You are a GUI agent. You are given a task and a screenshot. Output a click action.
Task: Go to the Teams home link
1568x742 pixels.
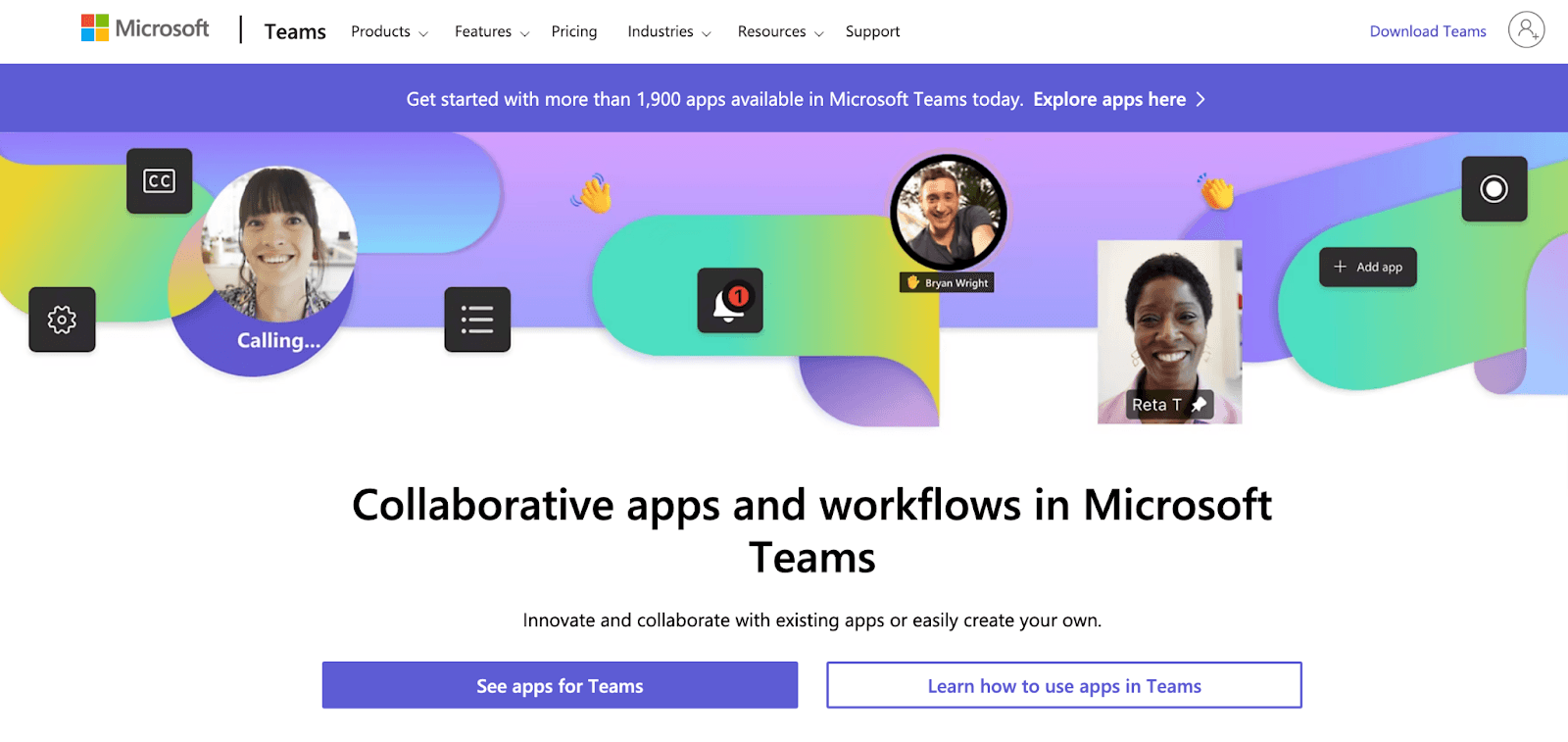(x=295, y=31)
